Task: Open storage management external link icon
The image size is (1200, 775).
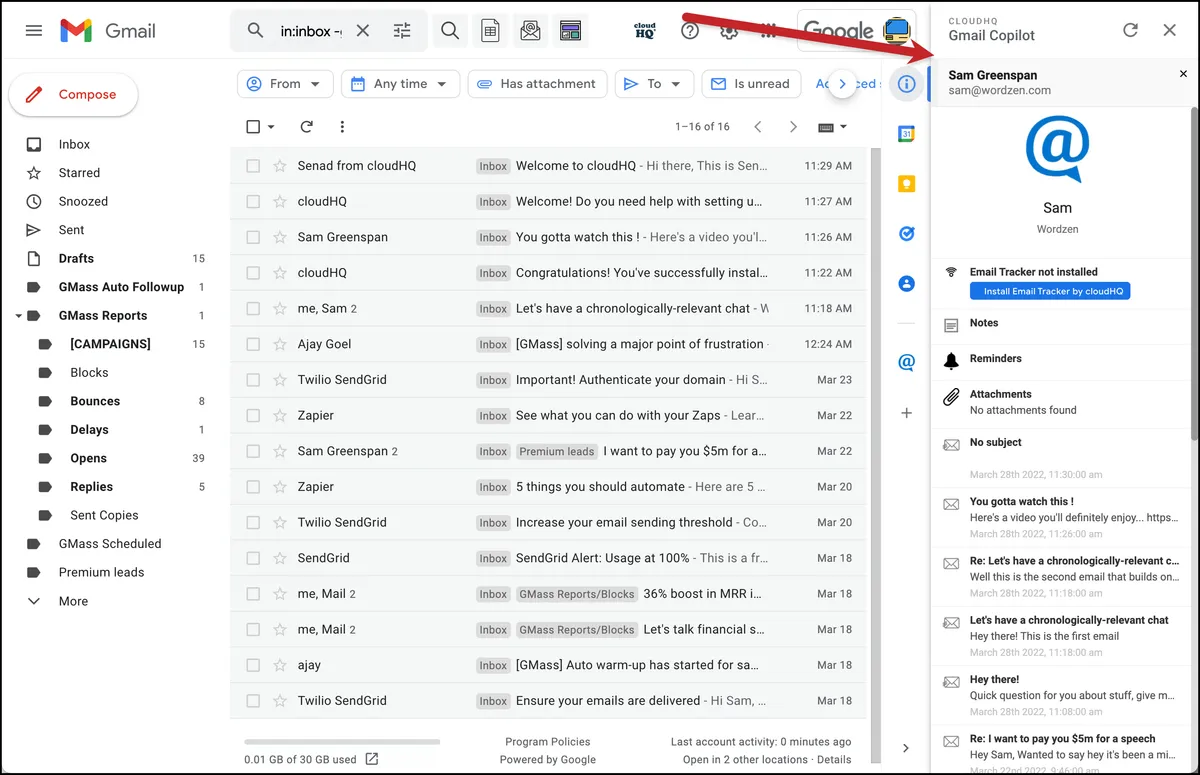Action: (372, 759)
